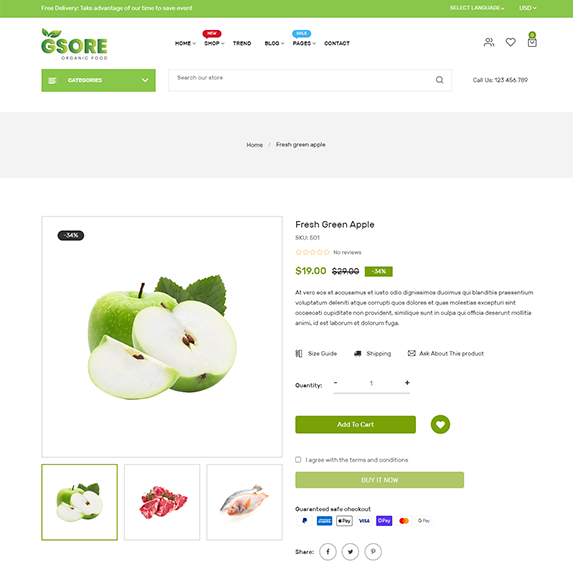The image size is (573, 583).
Task: Click the Add To Cart button
Action: coord(355,425)
